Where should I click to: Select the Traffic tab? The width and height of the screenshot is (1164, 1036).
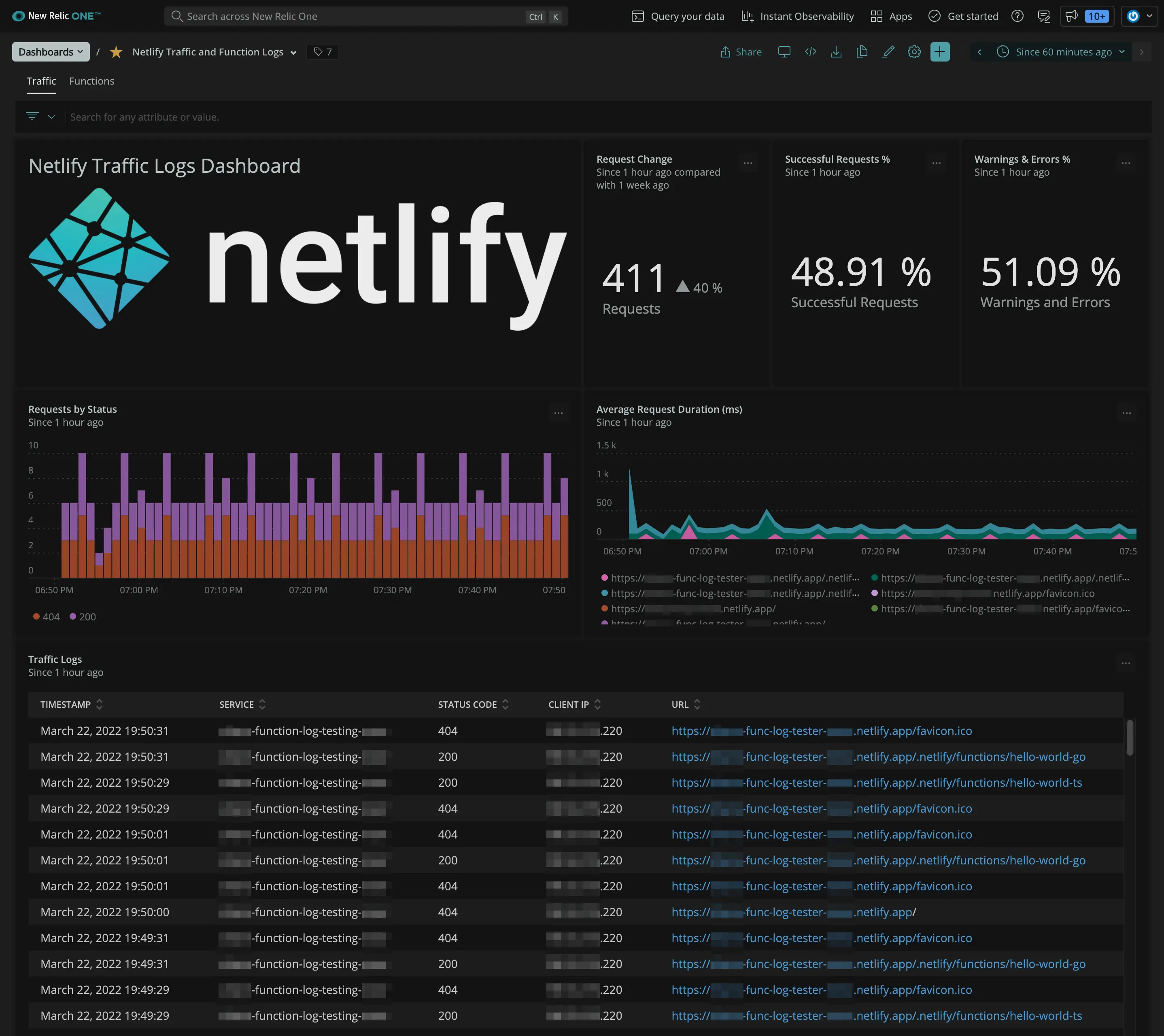pos(41,81)
